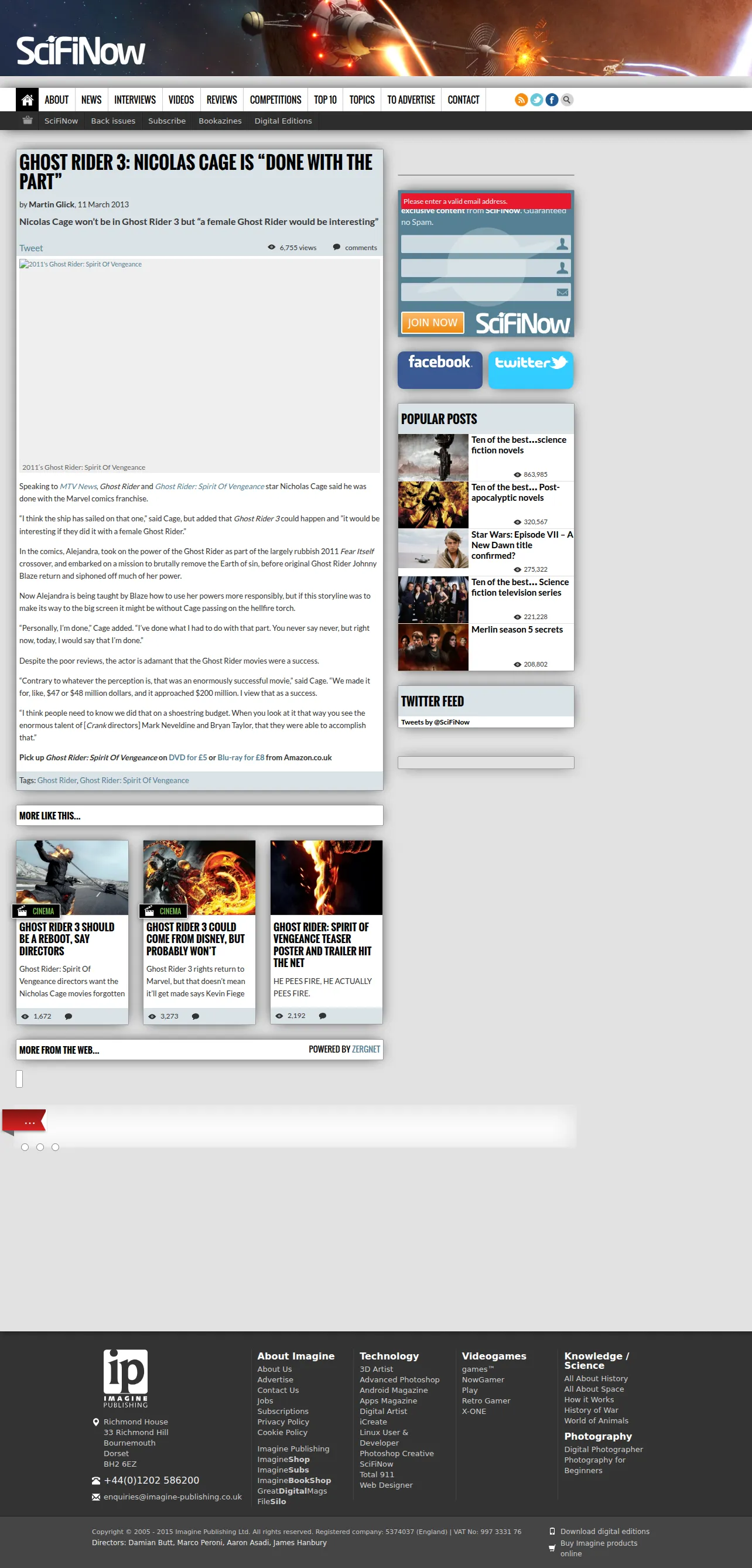This screenshot has width=752, height=1568.
Task: Click comment bubble under Disney article
Action: tap(195, 1016)
